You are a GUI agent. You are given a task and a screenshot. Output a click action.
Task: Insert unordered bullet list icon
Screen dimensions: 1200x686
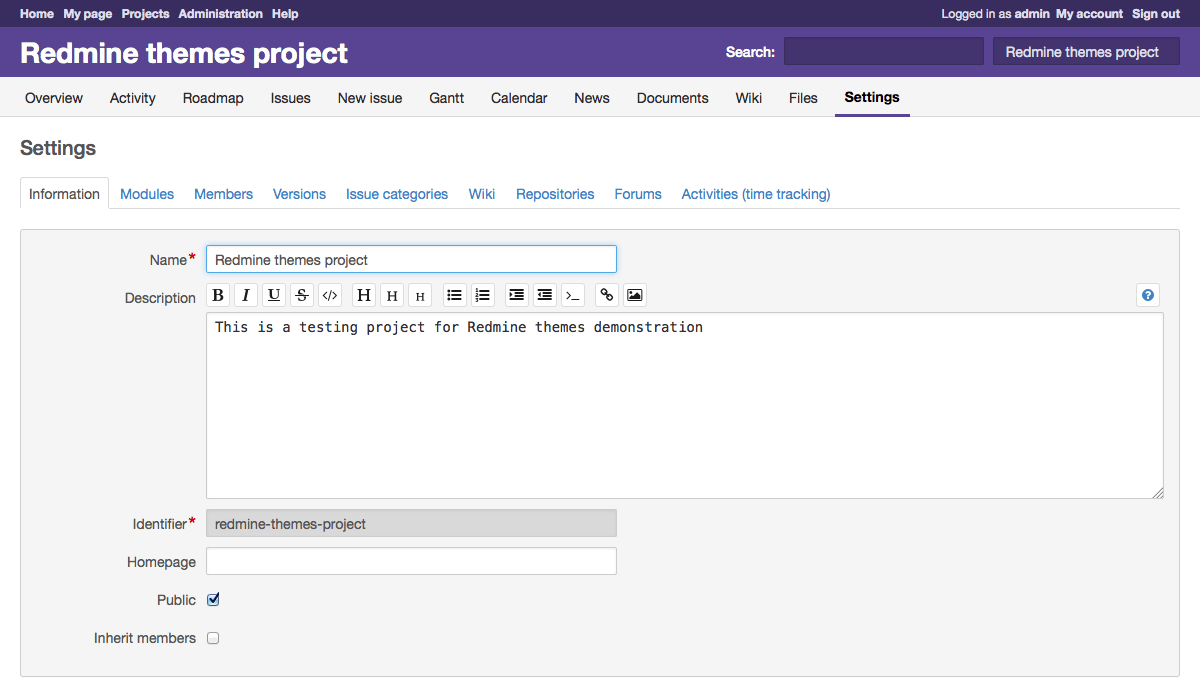455,295
